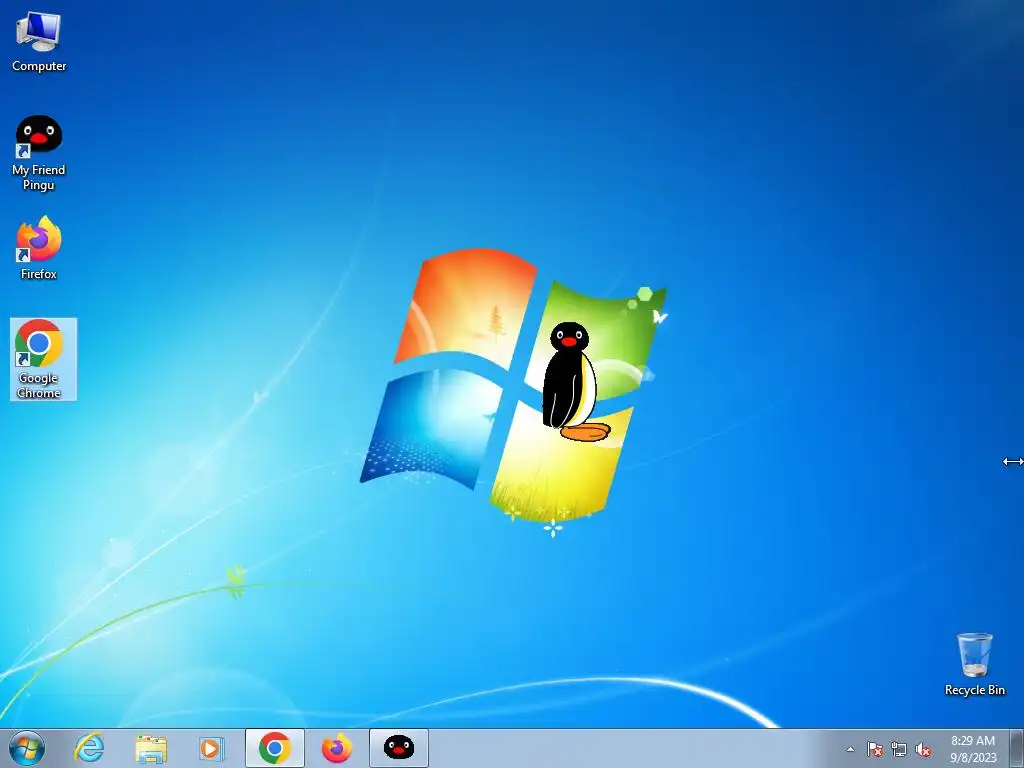This screenshot has height=768, width=1024.
Task: Click the "Google Chrome" label text
Action: 39,385
